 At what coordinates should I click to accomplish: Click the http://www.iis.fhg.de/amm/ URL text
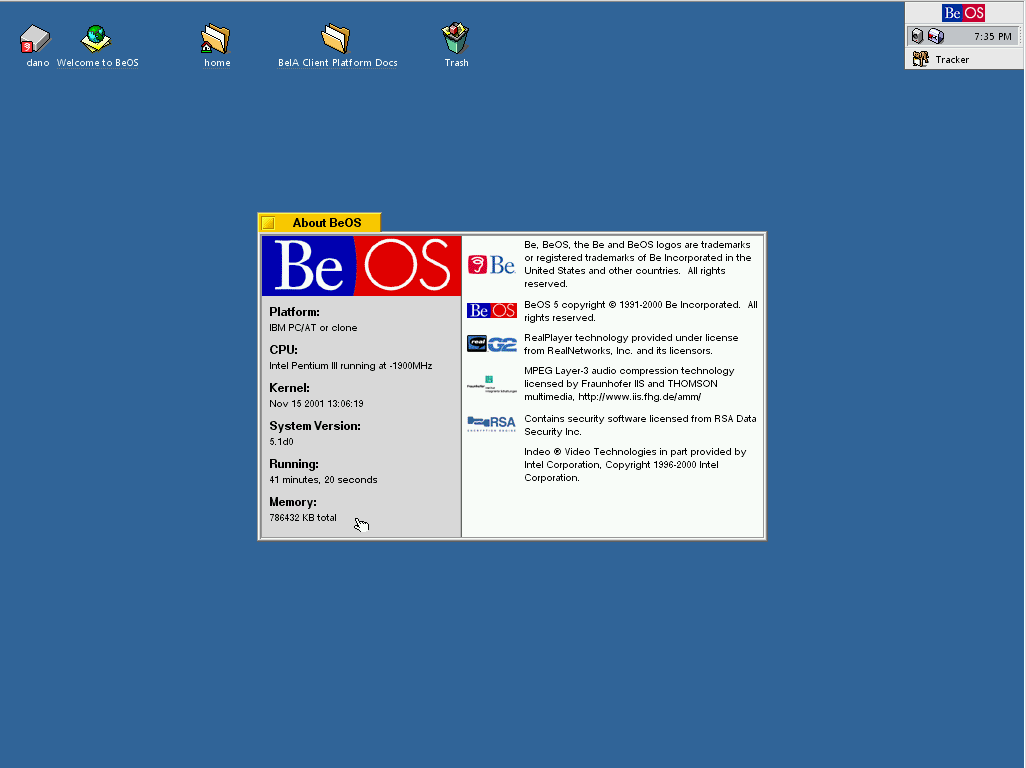(639, 396)
